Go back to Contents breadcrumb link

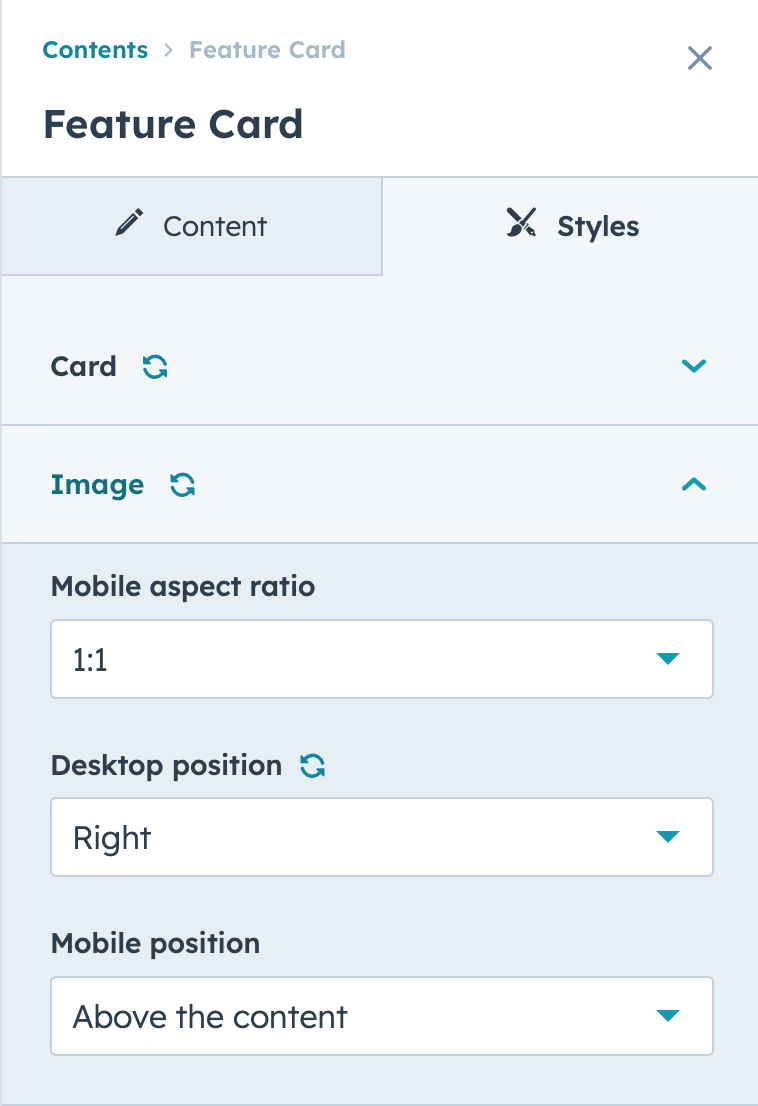95,50
